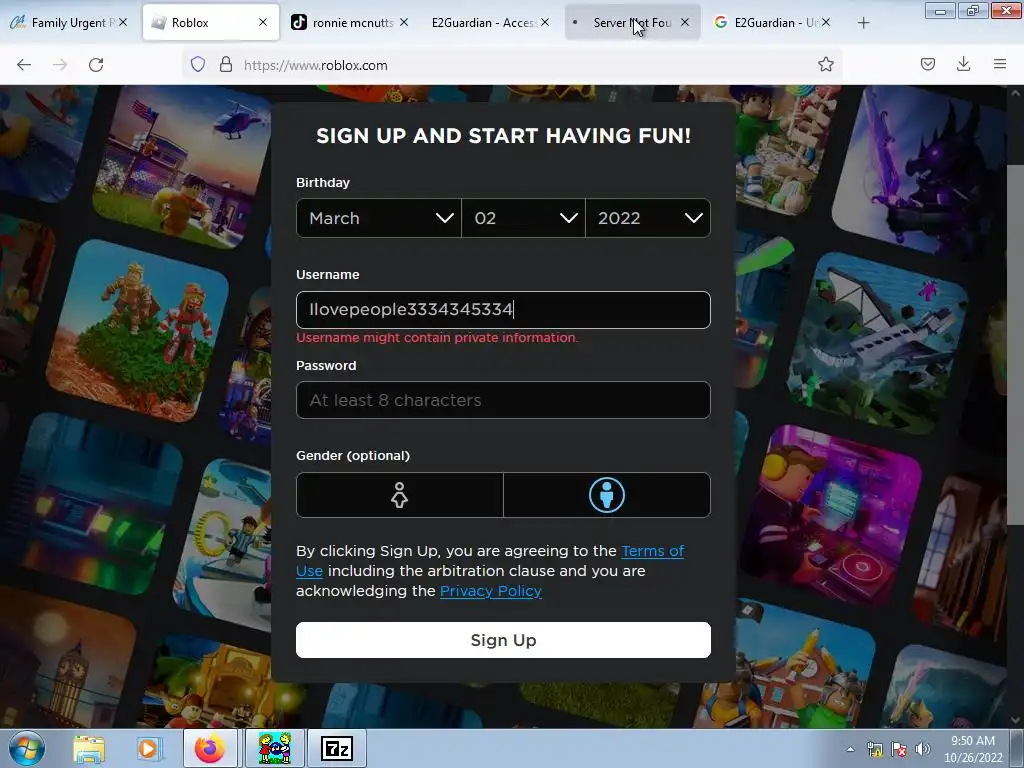Switch to the E2Guardian Access tab

click(x=491, y=22)
